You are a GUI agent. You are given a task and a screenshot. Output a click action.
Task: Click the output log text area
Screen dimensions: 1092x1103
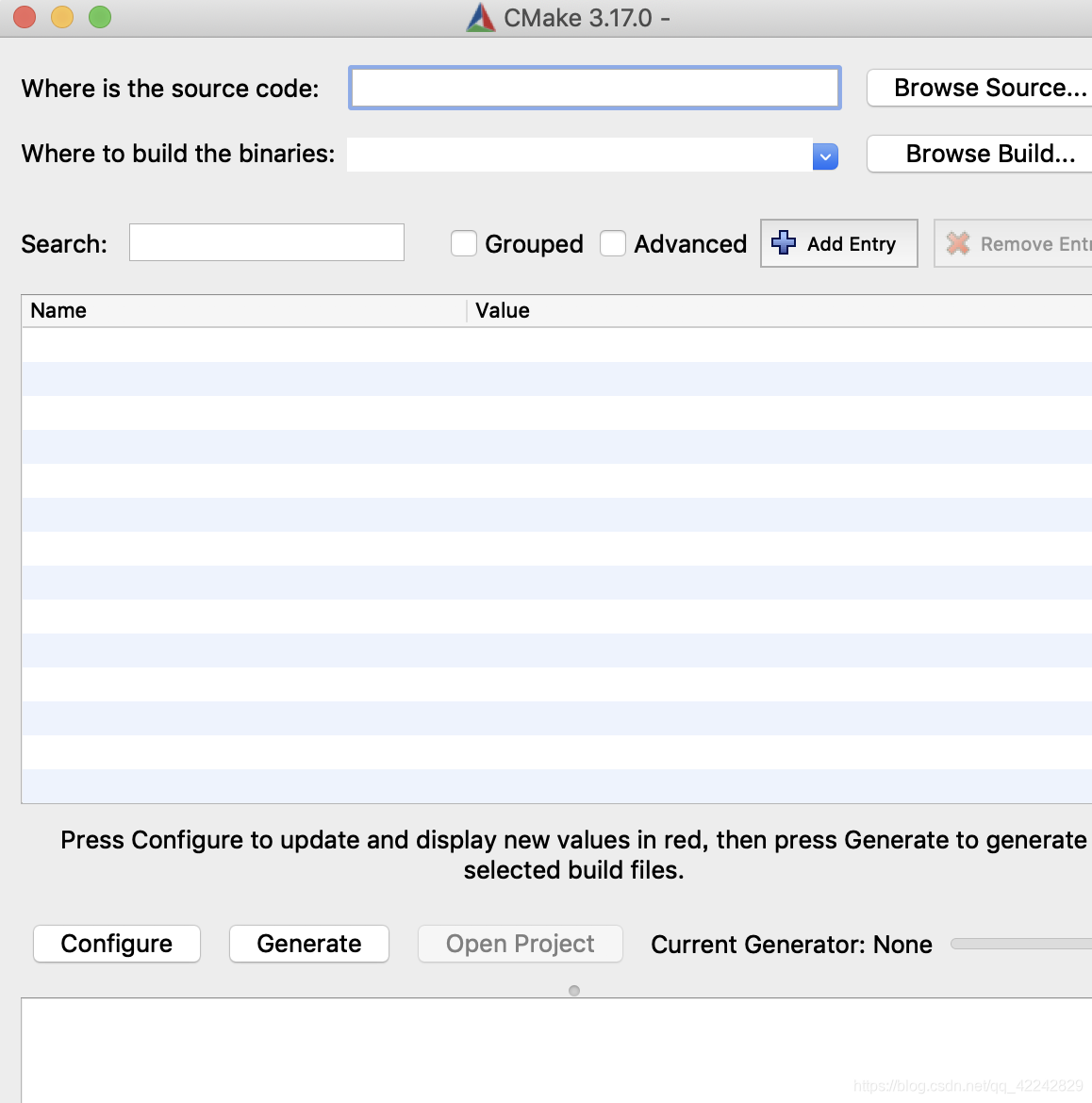click(x=556, y=1050)
